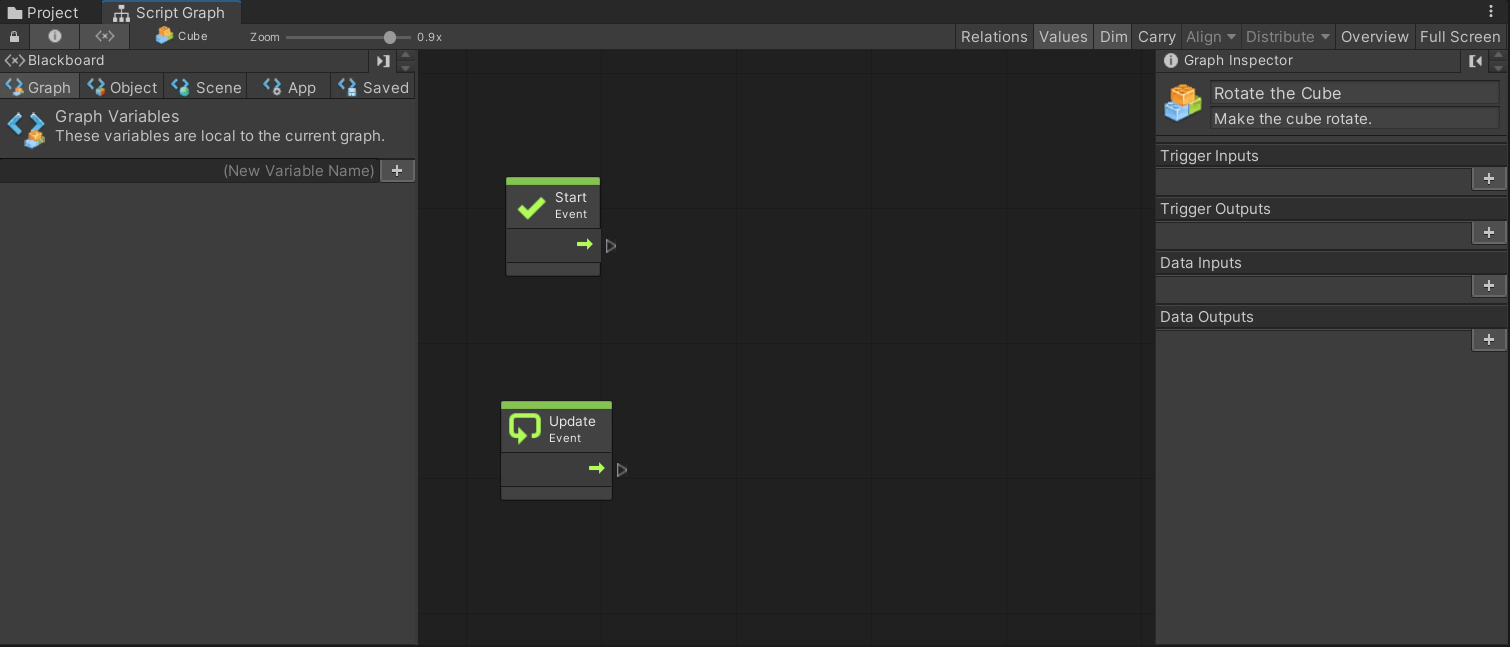Viewport: 1510px width, 647px height.
Task: Open the Distribute dropdown
Action: pos(1287,36)
